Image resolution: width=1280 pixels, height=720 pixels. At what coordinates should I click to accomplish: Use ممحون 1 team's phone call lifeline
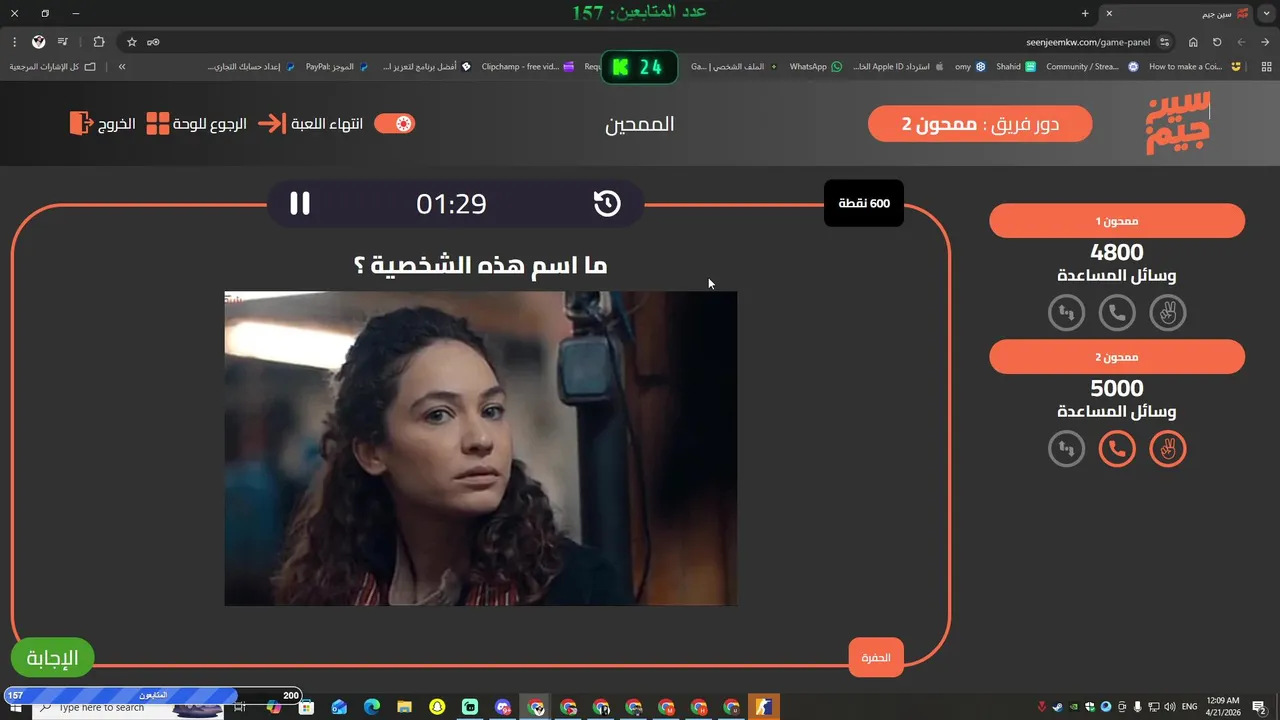point(1117,313)
